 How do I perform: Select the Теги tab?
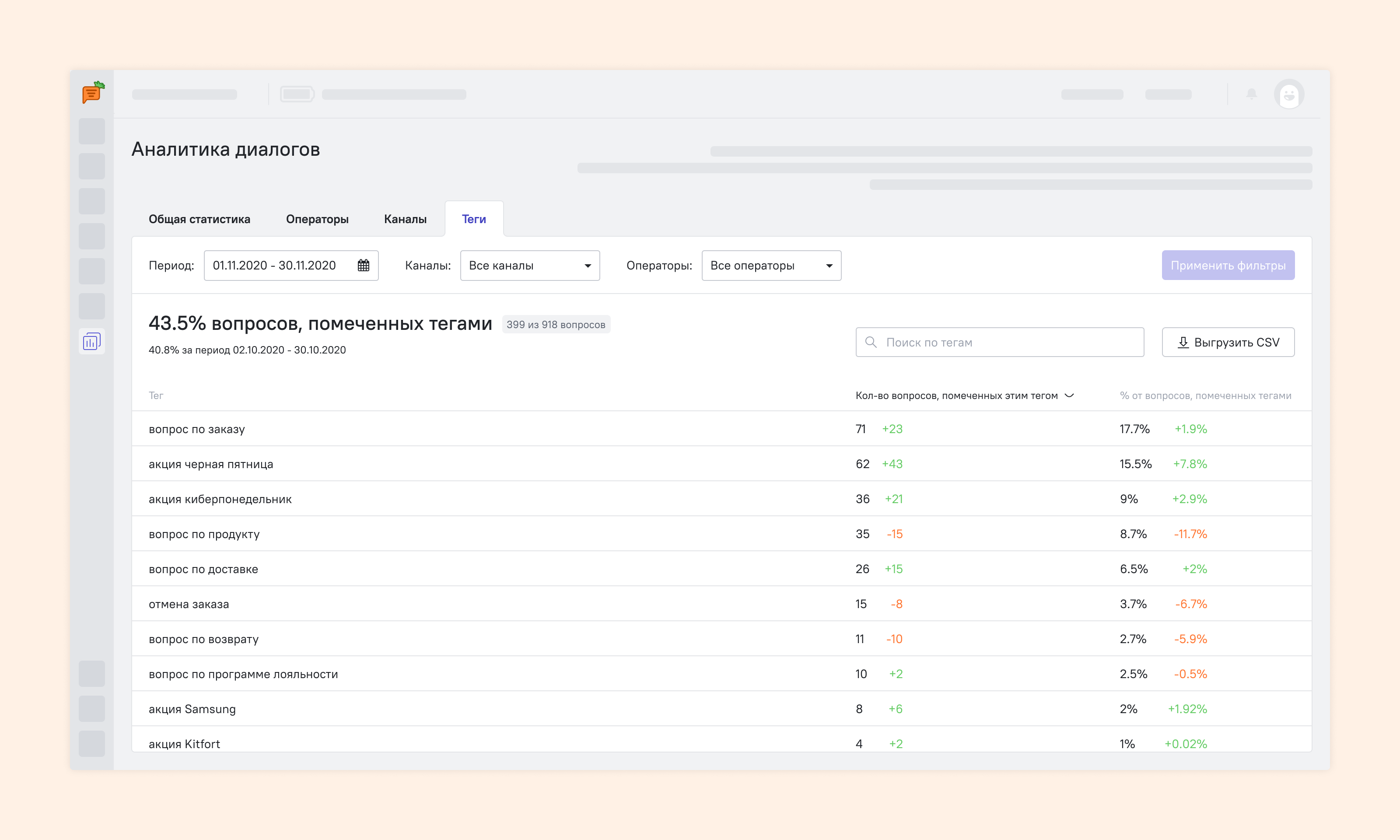pyautogui.click(x=474, y=219)
